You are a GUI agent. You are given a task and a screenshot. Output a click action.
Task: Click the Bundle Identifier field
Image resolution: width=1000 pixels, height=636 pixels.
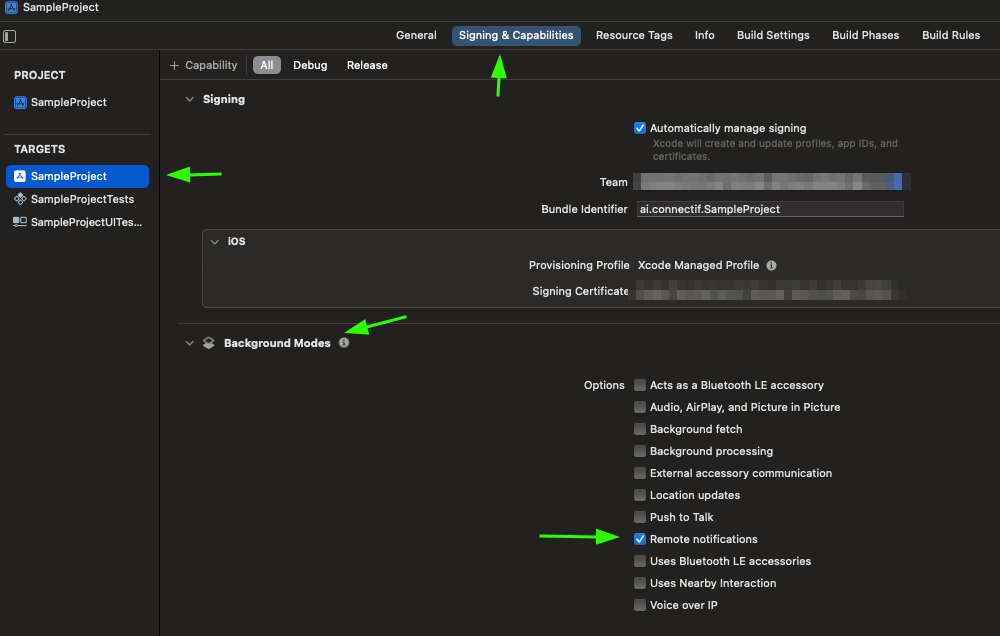coord(770,209)
